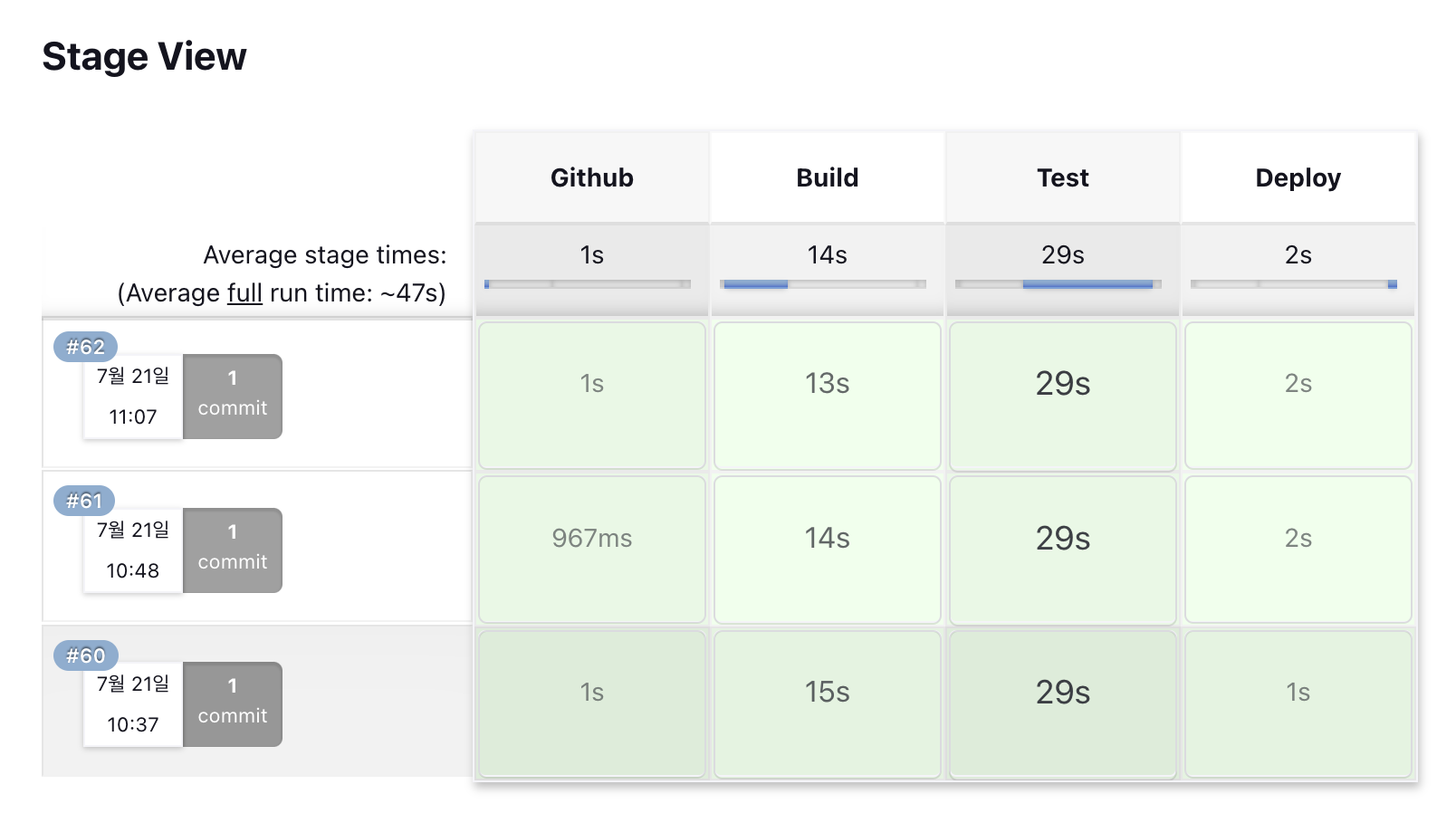View the commit for build #61
1456x813 pixels.
tap(233, 550)
